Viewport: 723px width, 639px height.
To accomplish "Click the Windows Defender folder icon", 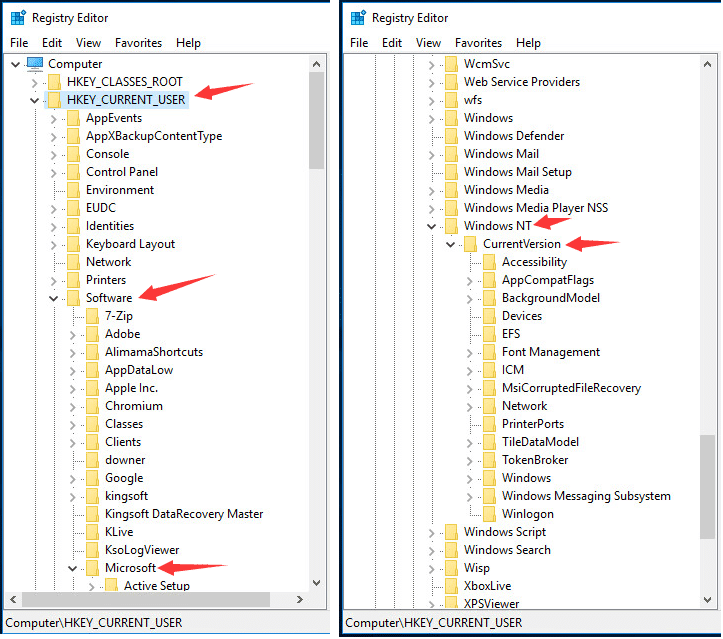I will [x=451, y=136].
